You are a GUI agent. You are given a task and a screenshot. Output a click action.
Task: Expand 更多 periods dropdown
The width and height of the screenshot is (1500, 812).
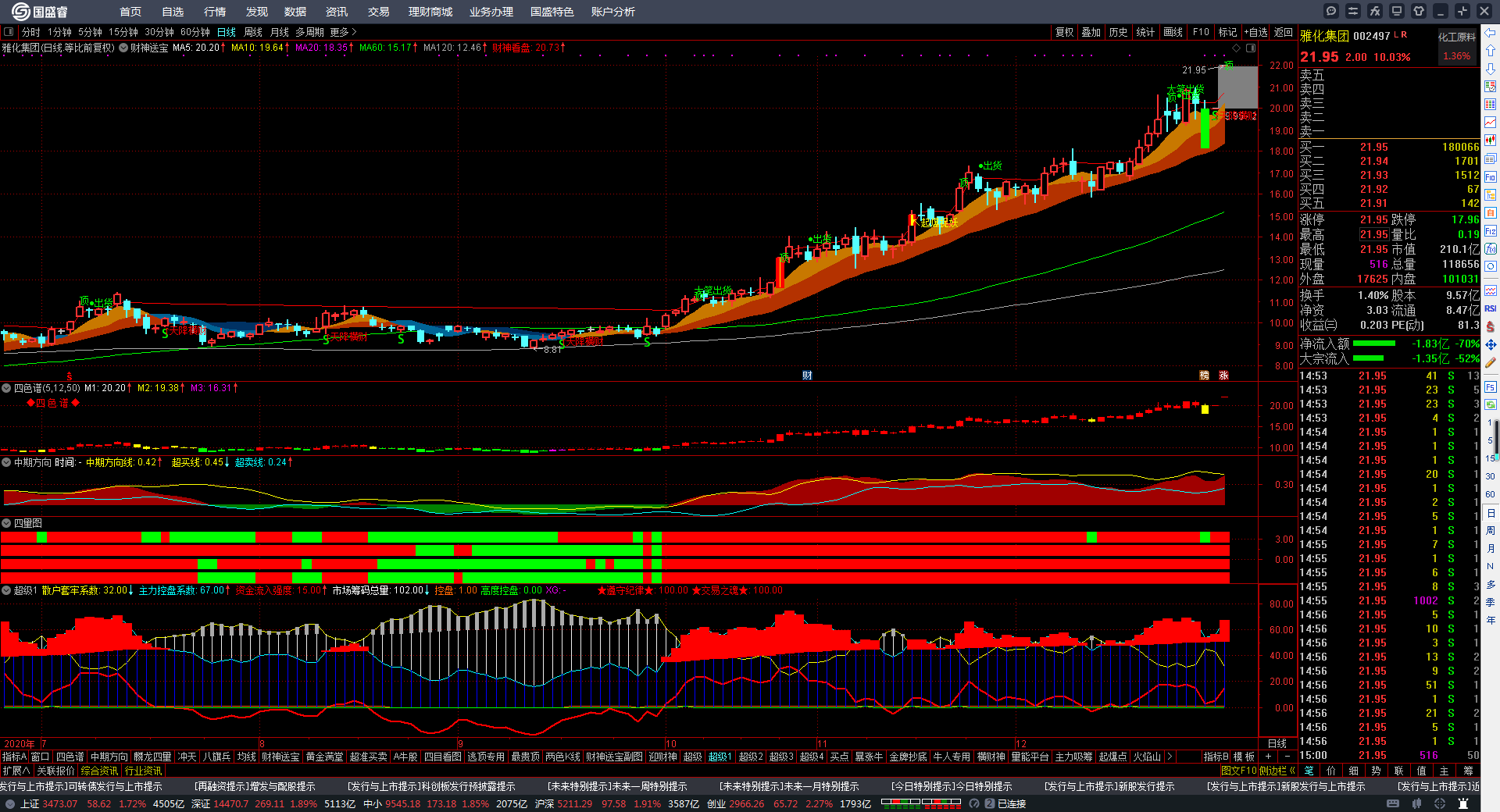coord(343,32)
